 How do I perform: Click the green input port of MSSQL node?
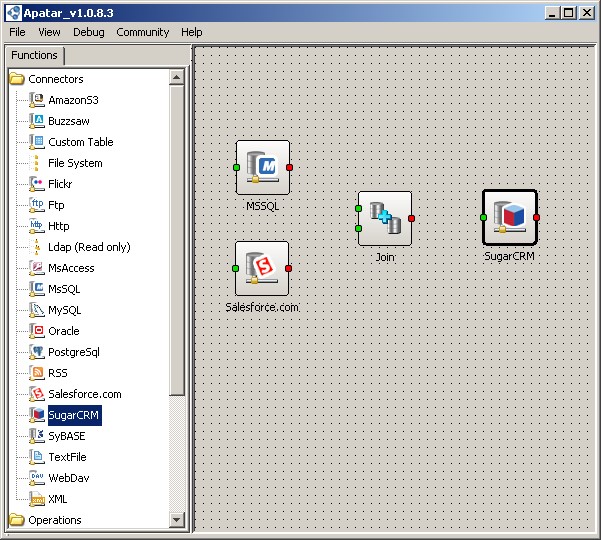click(x=236, y=167)
